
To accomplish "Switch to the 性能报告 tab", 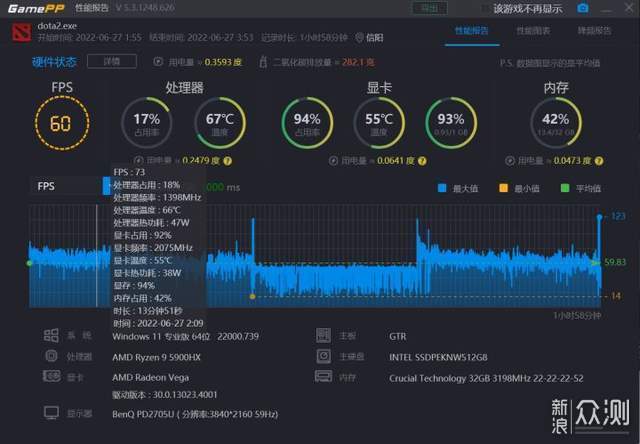I will pos(471,31).
